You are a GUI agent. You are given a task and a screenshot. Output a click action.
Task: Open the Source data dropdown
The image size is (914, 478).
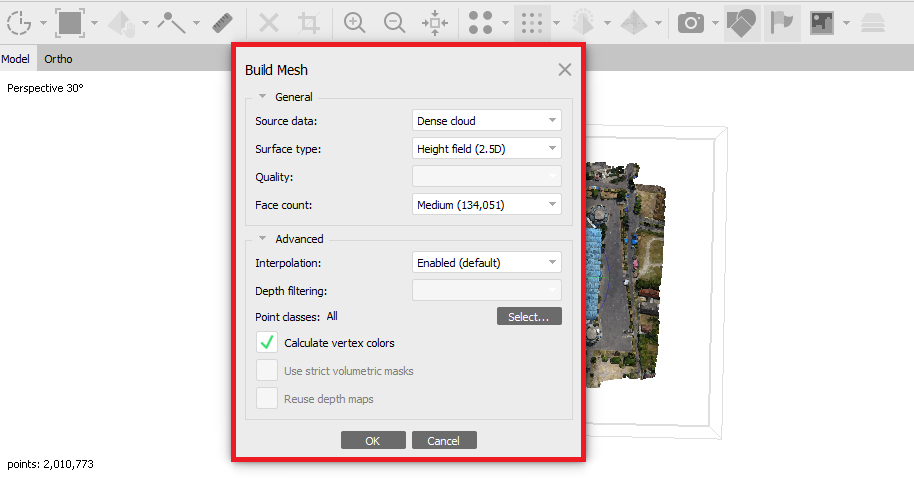click(x=487, y=121)
